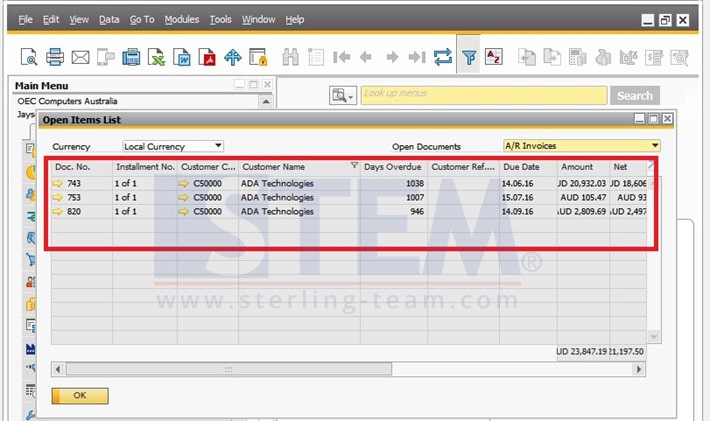The width and height of the screenshot is (710, 421).
Task: Click the OK button
Action: pos(80,396)
